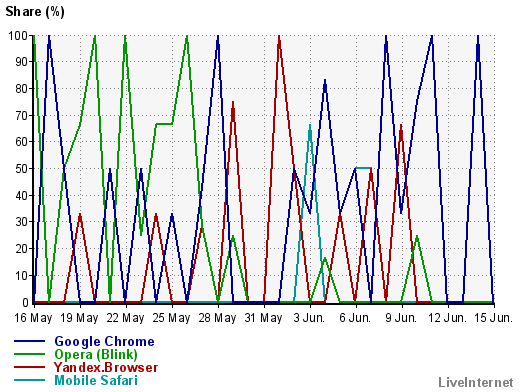Click the red Yandex peak at 1 June

pyautogui.click(x=279, y=37)
